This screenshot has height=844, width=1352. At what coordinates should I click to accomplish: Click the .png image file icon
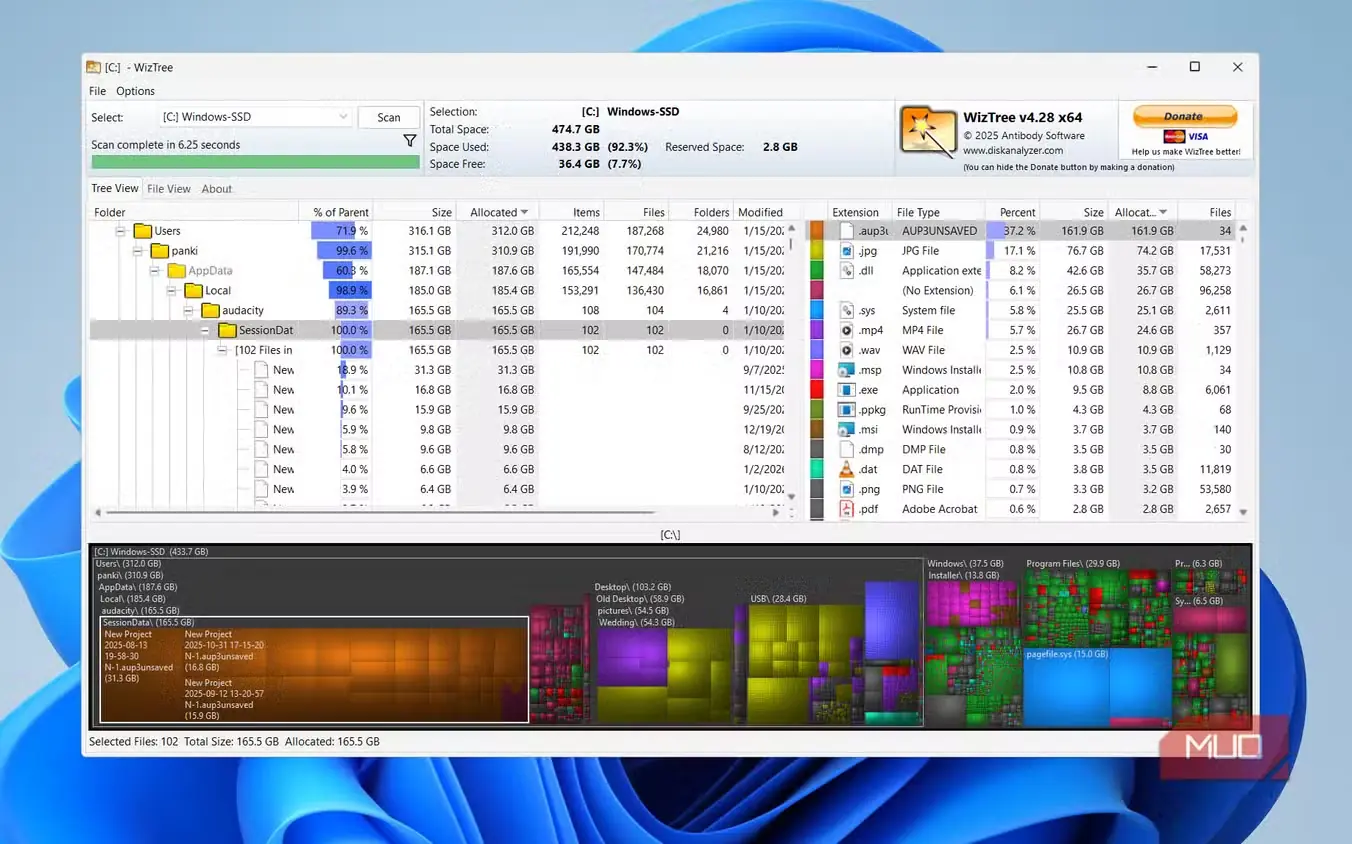pos(847,489)
